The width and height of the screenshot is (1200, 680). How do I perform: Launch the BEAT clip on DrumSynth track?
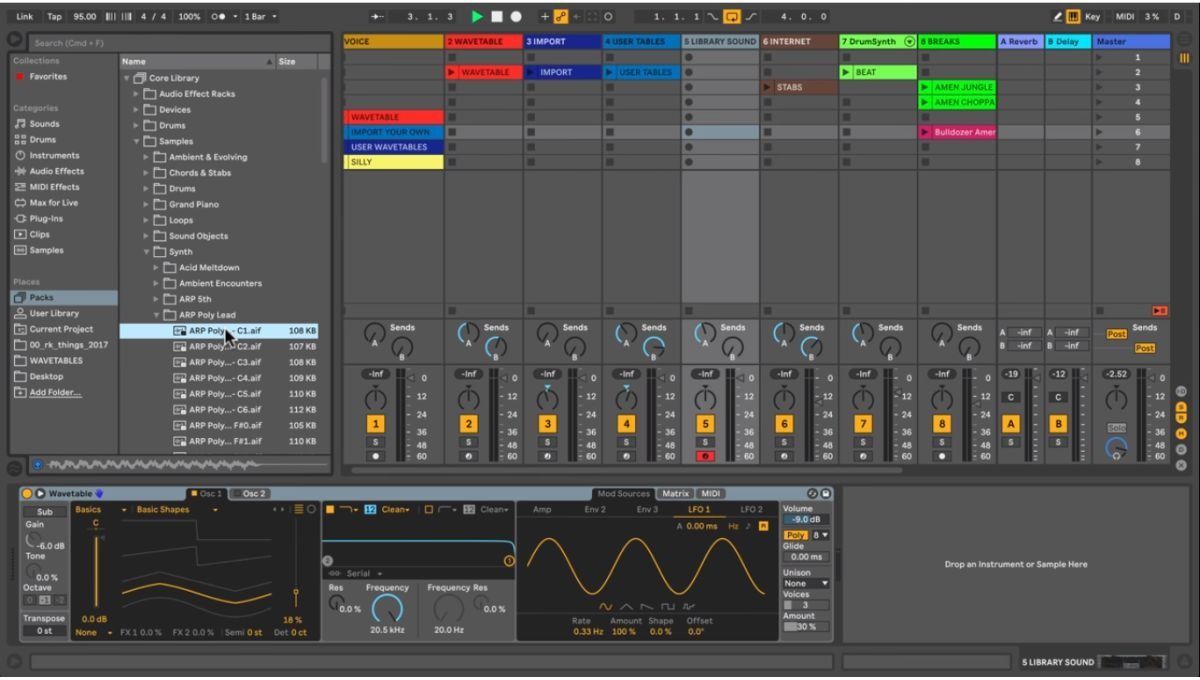point(846,73)
